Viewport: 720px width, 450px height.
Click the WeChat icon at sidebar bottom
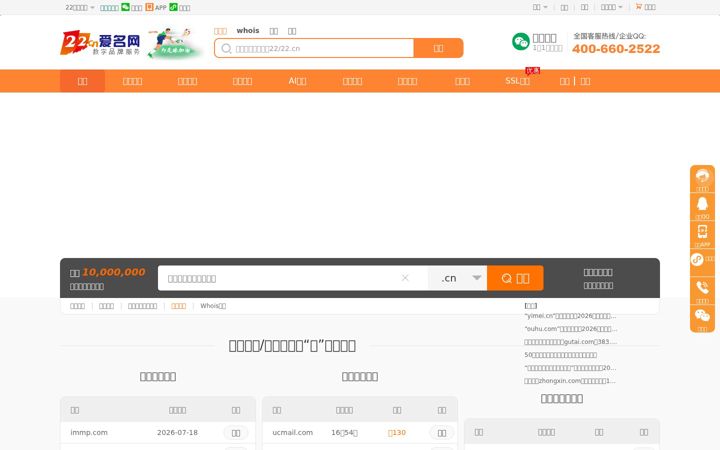(702, 315)
